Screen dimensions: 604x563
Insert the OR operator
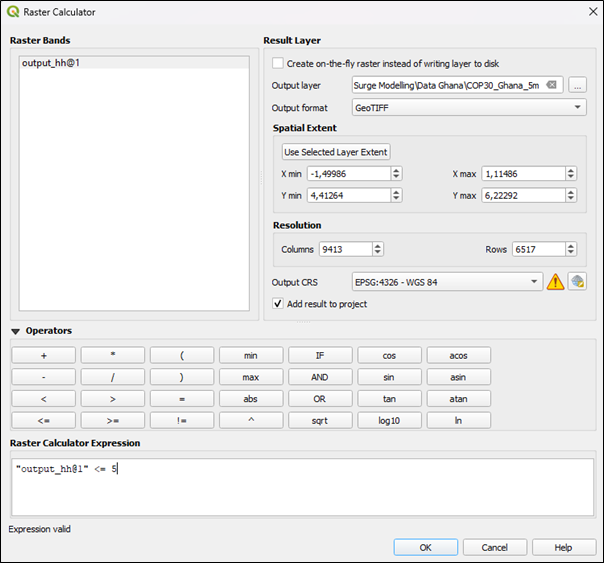click(320, 399)
